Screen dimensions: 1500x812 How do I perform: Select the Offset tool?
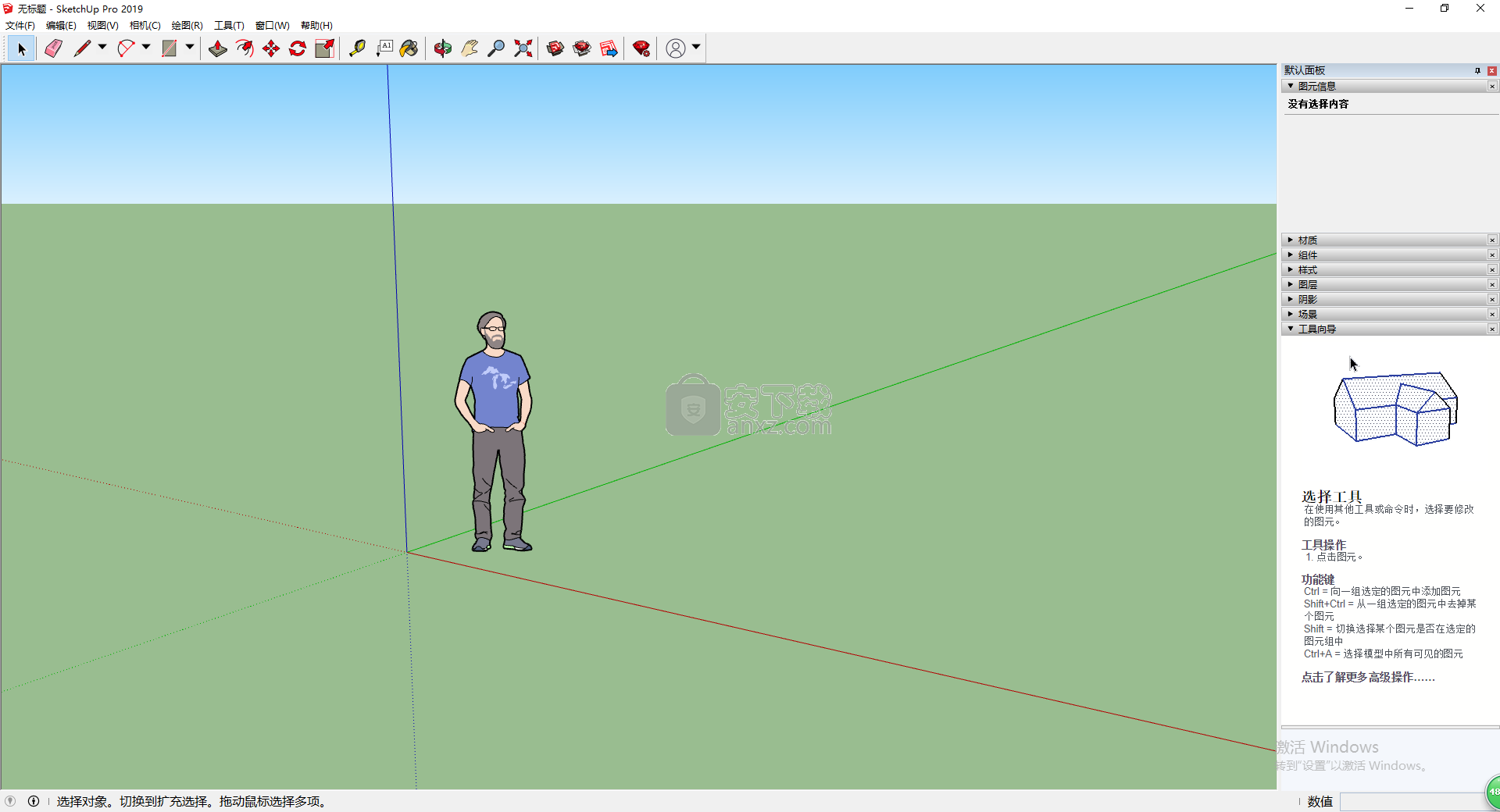click(x=245, y=48)
